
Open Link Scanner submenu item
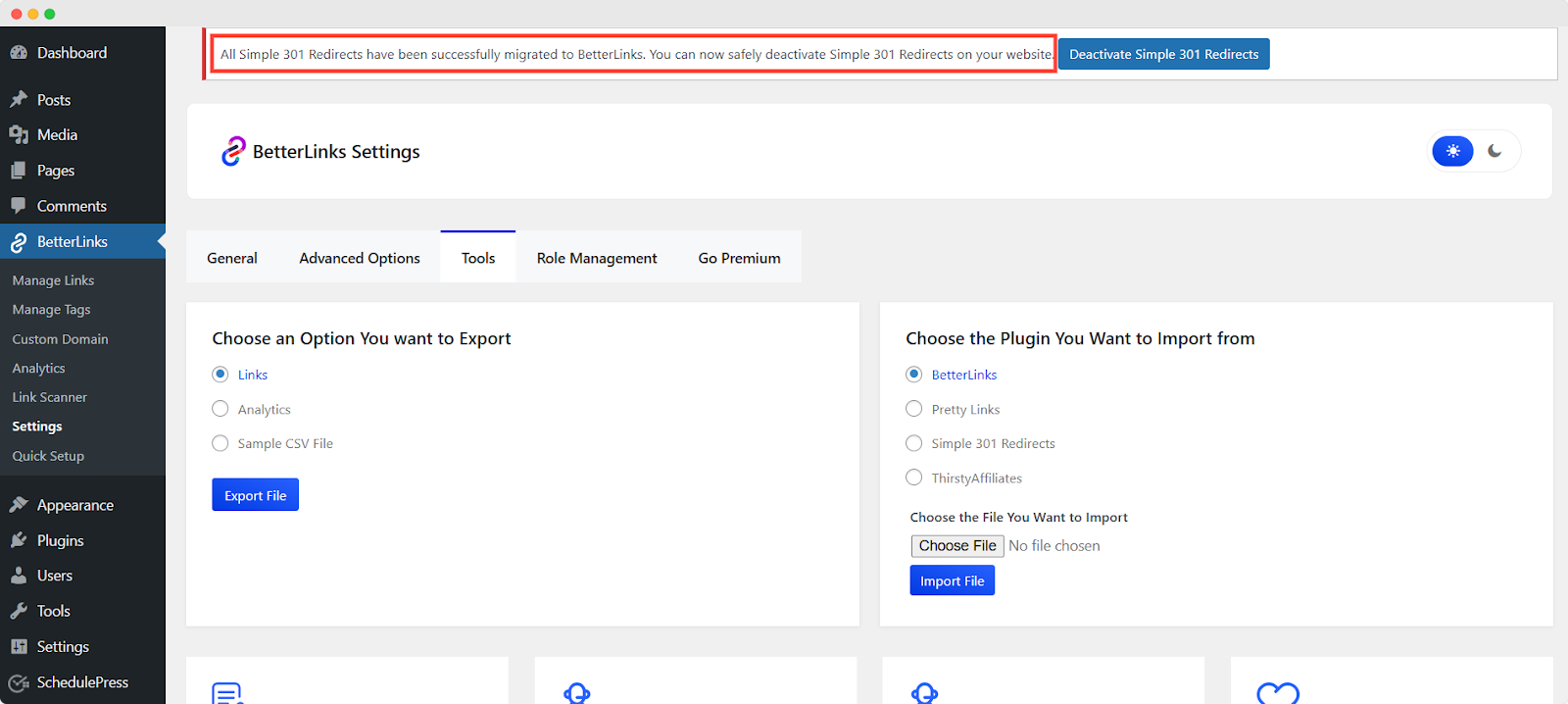pos(50,397)
